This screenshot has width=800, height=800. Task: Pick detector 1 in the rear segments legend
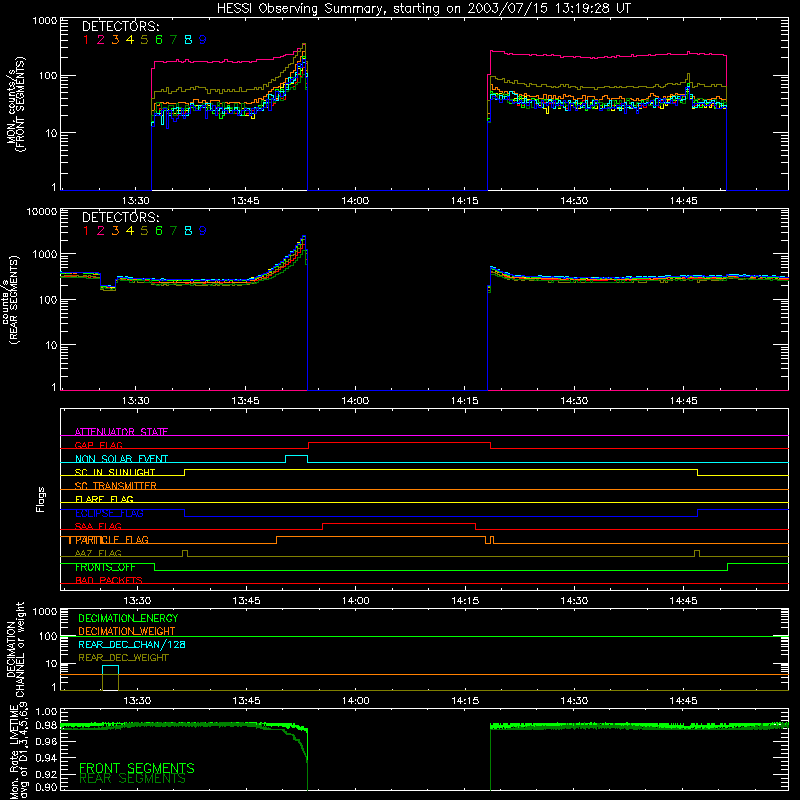point(86,231)
